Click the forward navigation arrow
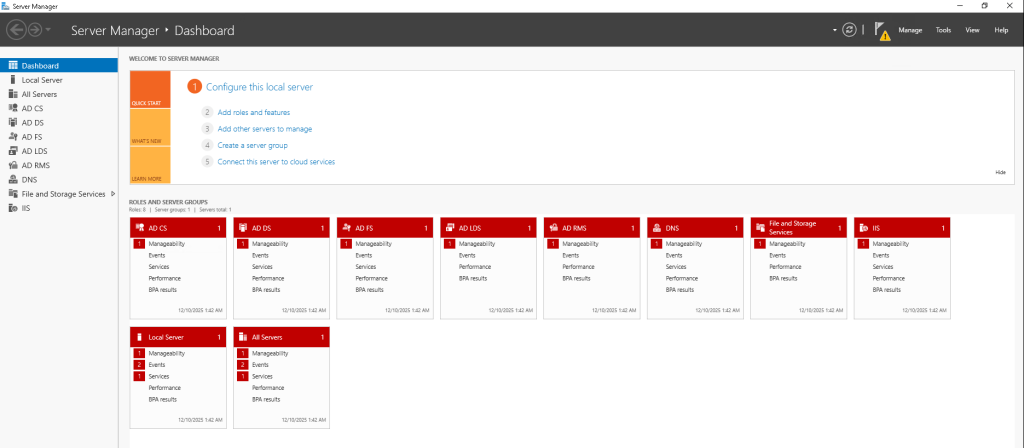Image resolution: width=1024 pixels, height=448 pixels. pos(35,30)
